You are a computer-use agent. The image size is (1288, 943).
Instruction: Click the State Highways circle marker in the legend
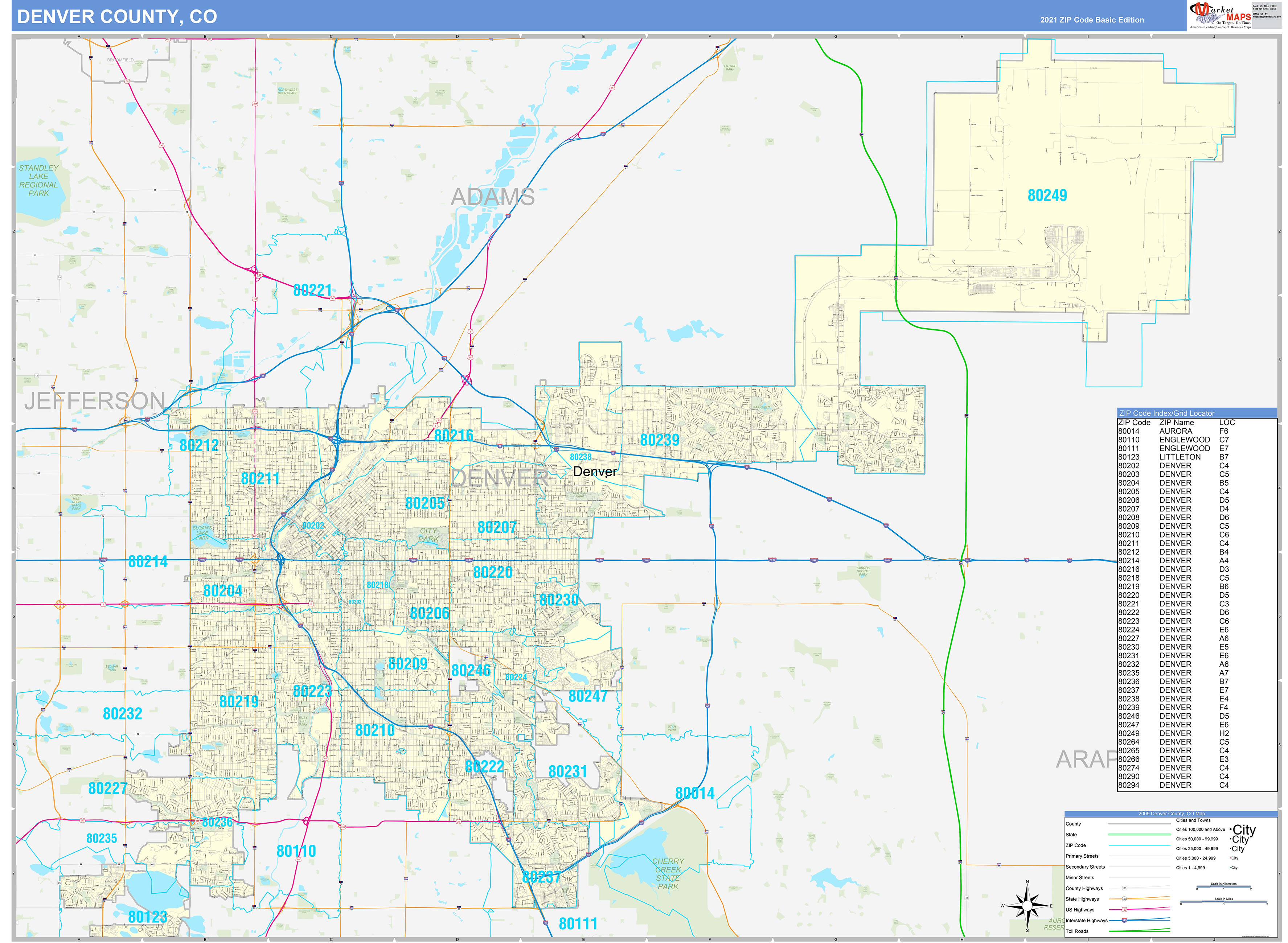1124,899
